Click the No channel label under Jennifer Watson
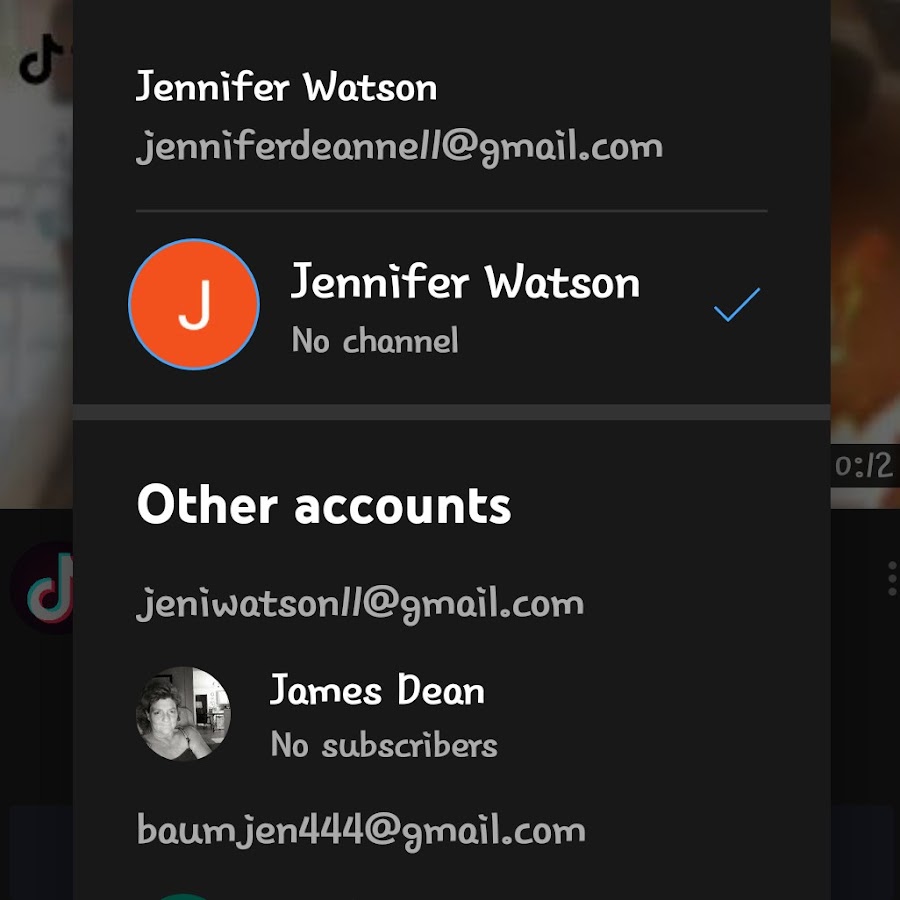The width and height of the screenshot is (900, 900). [x=375, y=340]
